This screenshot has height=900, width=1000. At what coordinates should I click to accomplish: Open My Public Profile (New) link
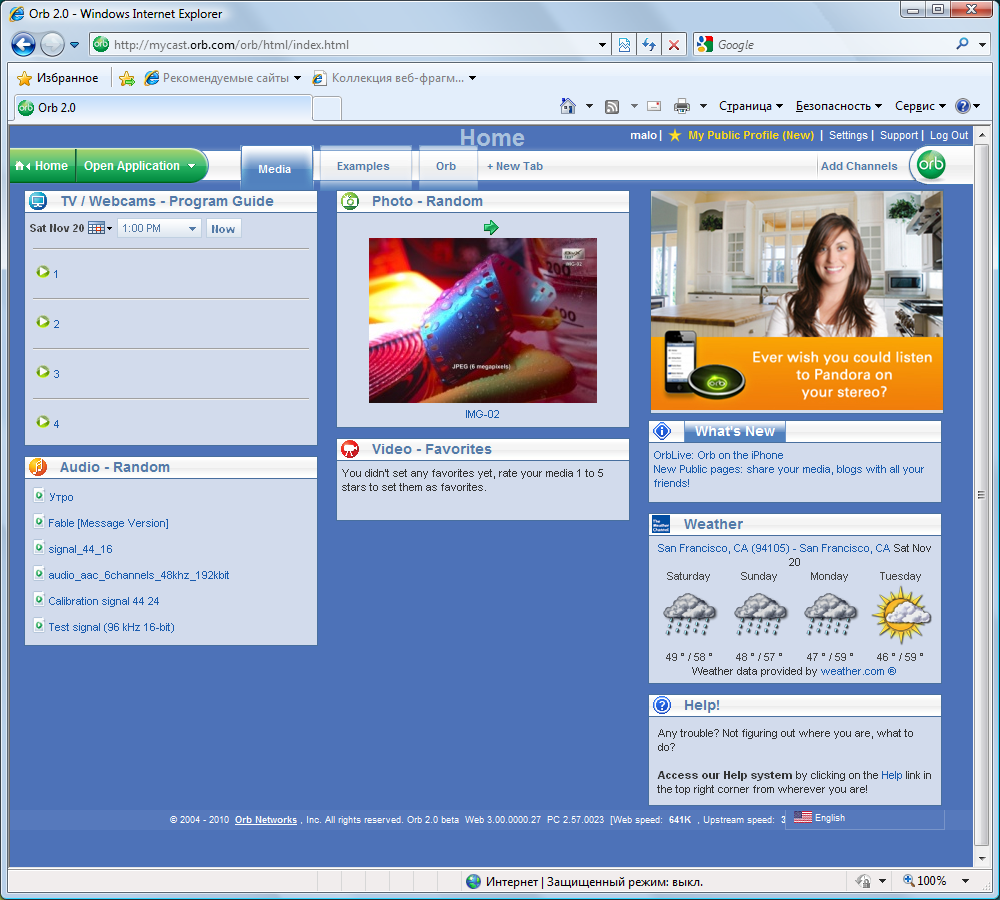[751, 135]
